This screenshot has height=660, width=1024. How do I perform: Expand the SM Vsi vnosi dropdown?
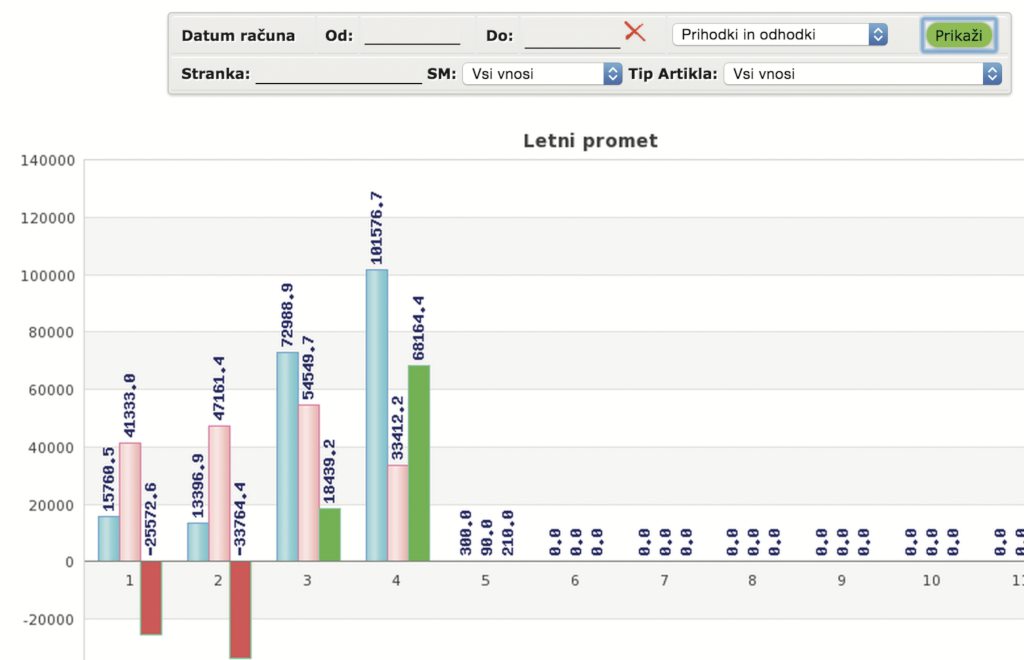coord(542,74)
